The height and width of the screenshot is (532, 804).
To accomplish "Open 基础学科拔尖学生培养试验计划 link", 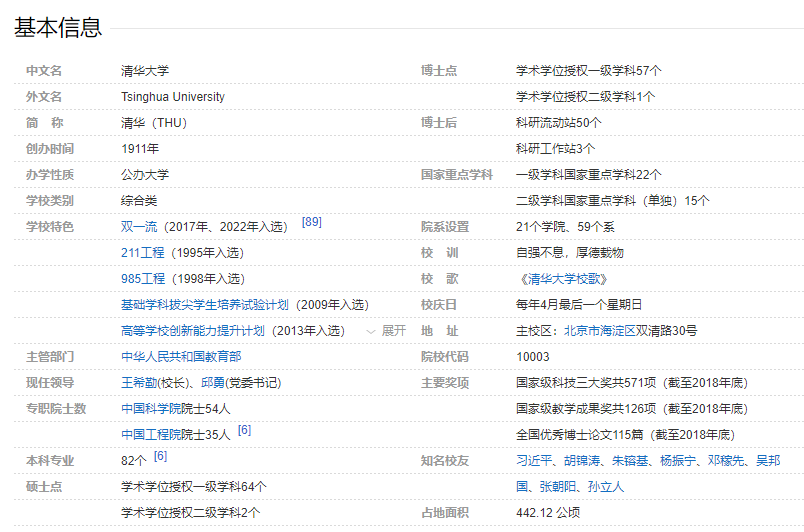I will point(205,305).
